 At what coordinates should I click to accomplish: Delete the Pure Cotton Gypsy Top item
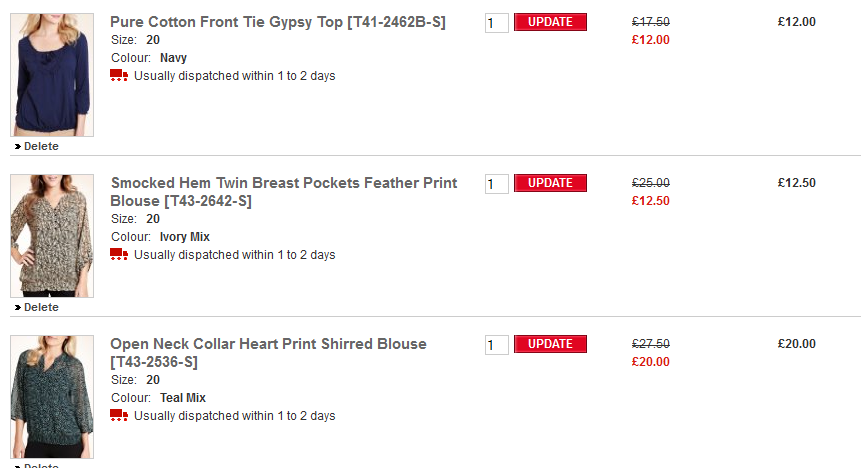(x=41, y=147)
